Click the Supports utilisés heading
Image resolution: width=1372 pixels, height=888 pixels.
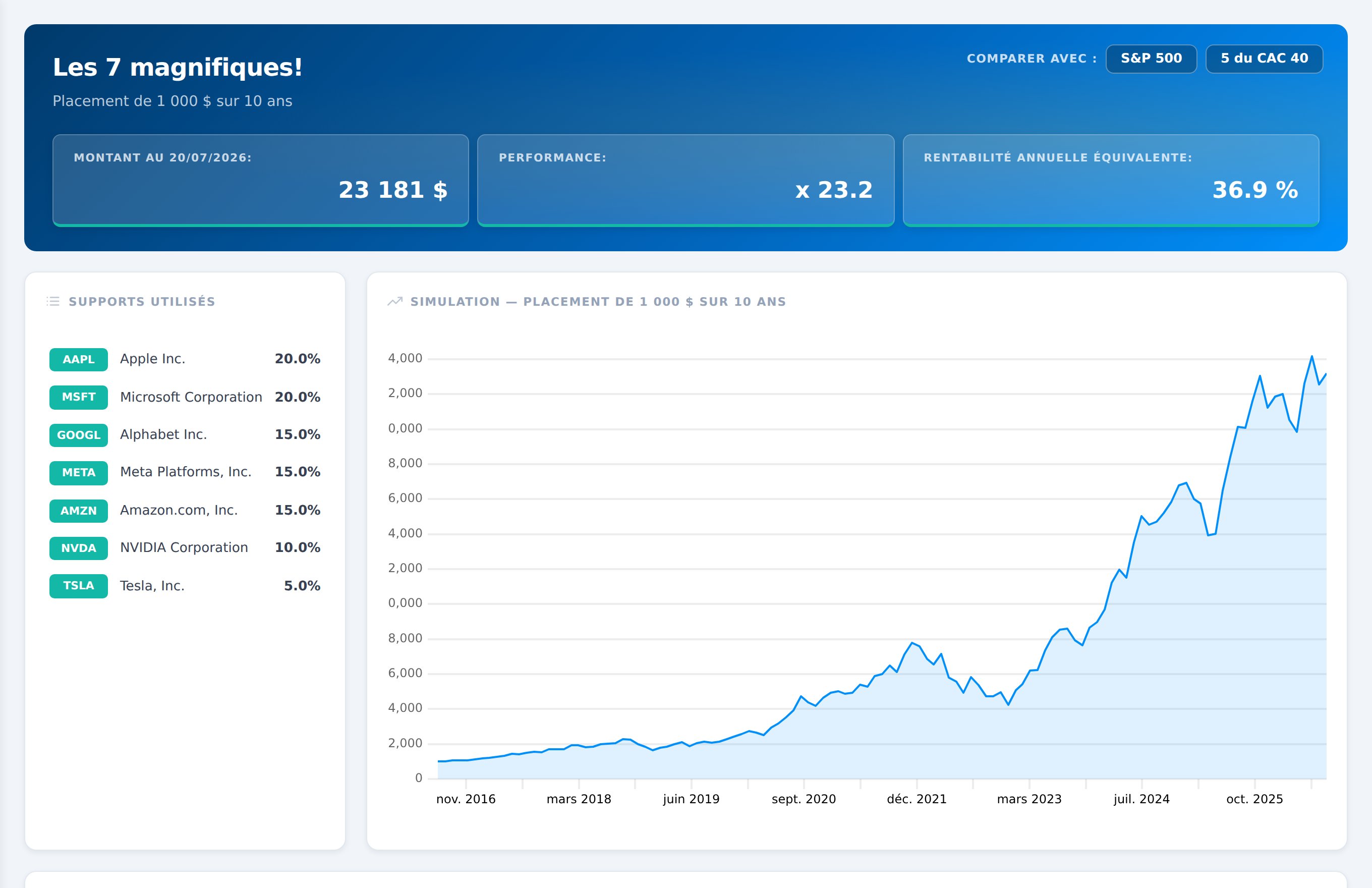(x=142, y=302)
